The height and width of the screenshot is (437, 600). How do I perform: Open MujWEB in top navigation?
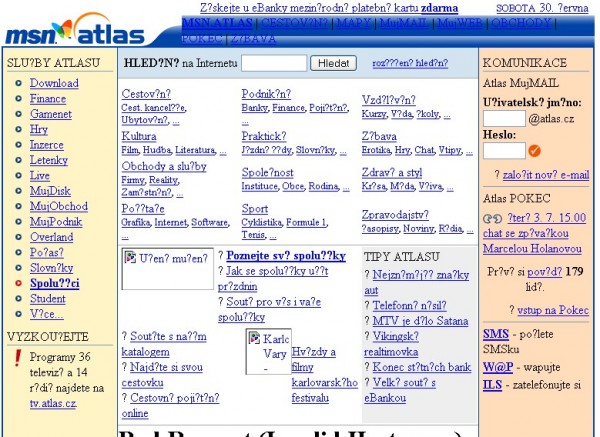[x=460, y=23]
